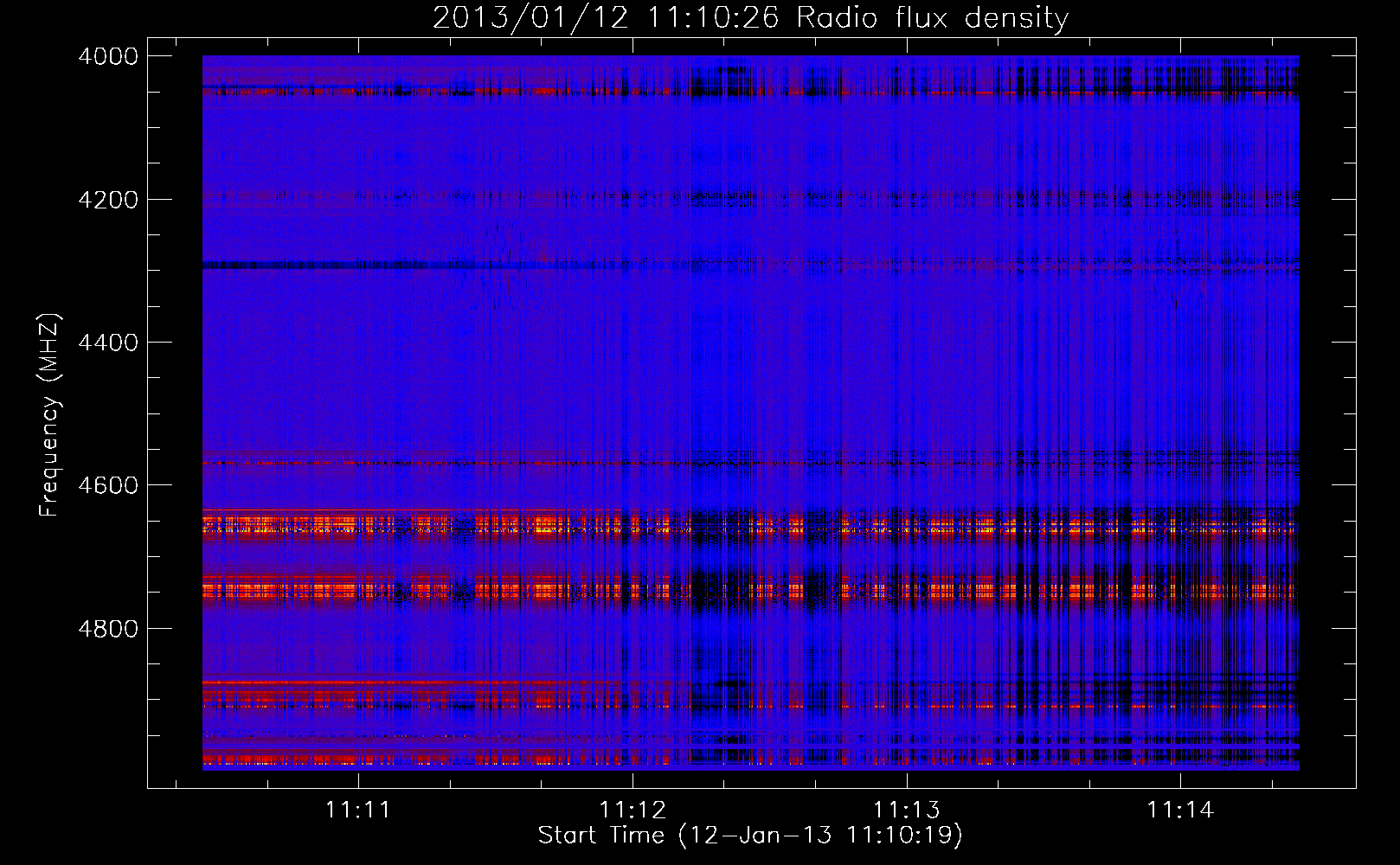The image size is (1400, 865).
Task: Click the 'Frequency (MHZ)' axis label
Action: (49, 415)
